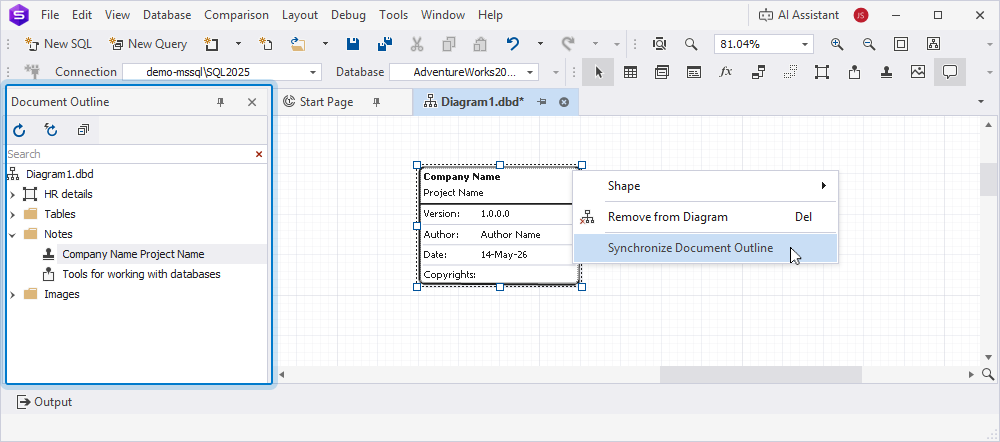Click the connection plug icon
This screenshot has width=1000, height=442.
pyautogui.click(x=31, y=71)
